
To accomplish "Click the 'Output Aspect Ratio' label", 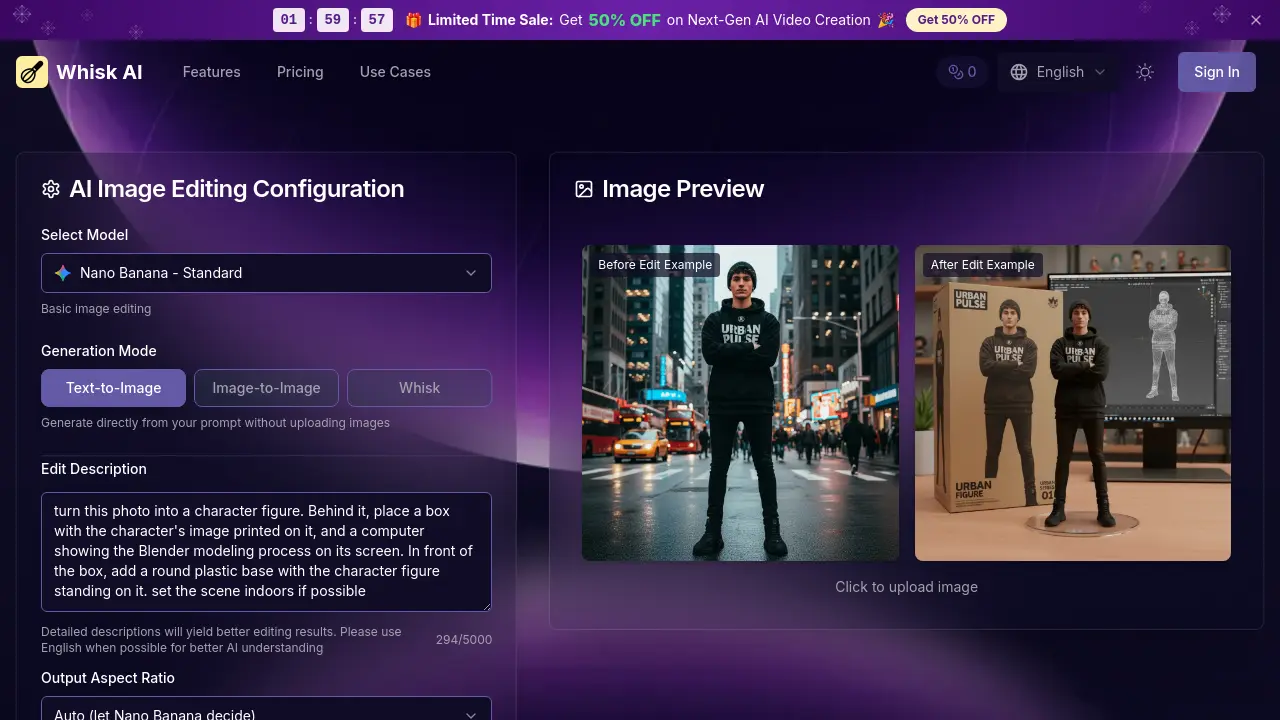I will point(108,678).
